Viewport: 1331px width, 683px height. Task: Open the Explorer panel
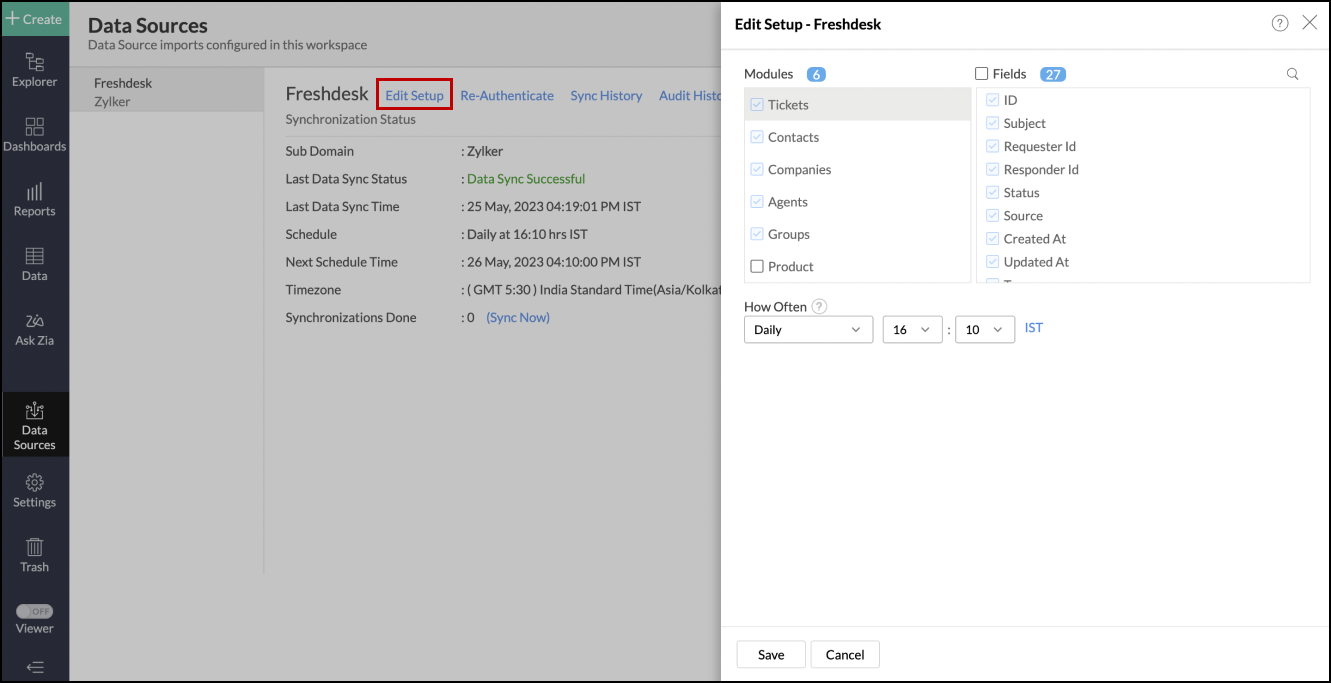(x=35, y=70)
